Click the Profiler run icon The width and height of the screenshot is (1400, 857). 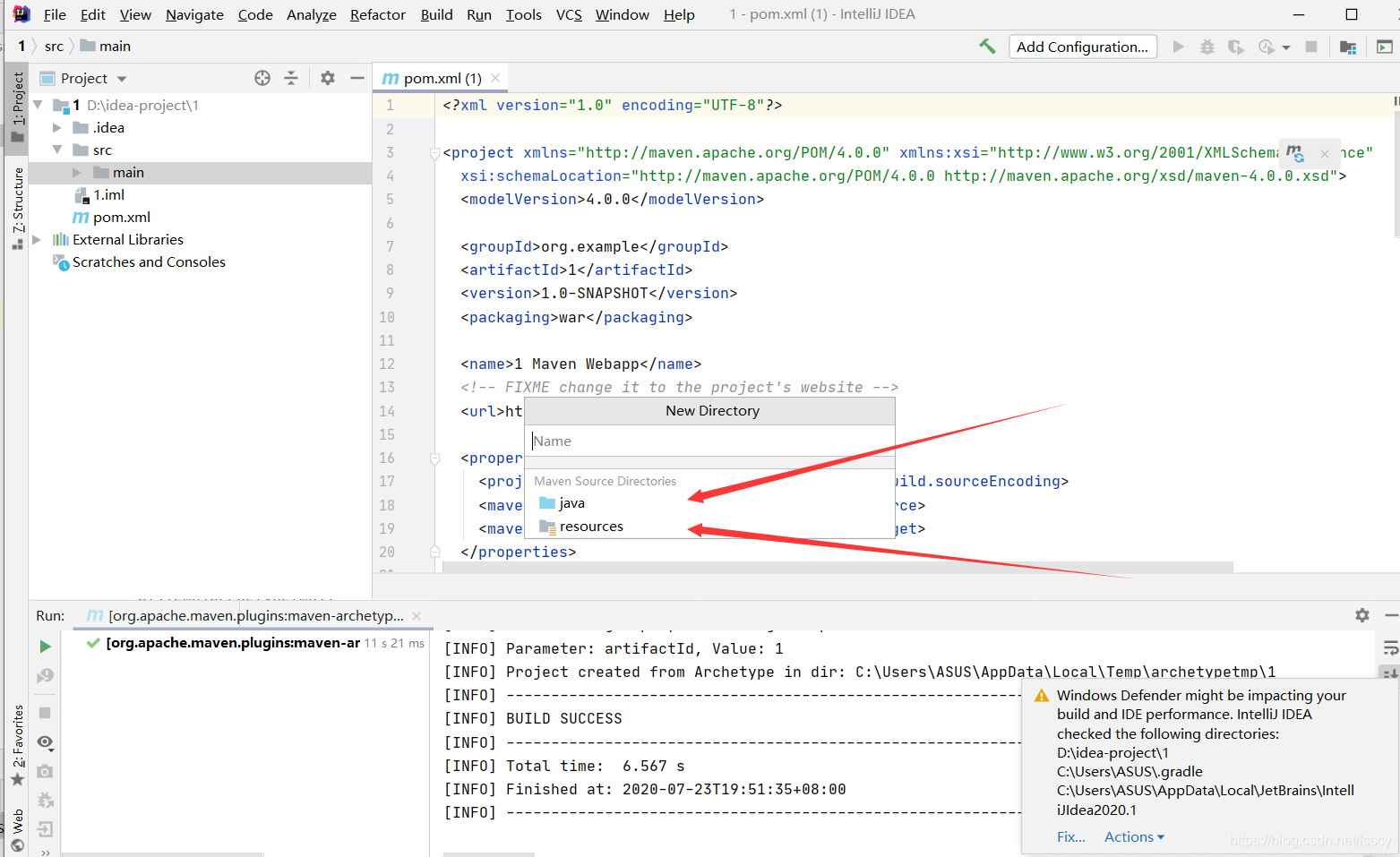[x=1266, y=47]
